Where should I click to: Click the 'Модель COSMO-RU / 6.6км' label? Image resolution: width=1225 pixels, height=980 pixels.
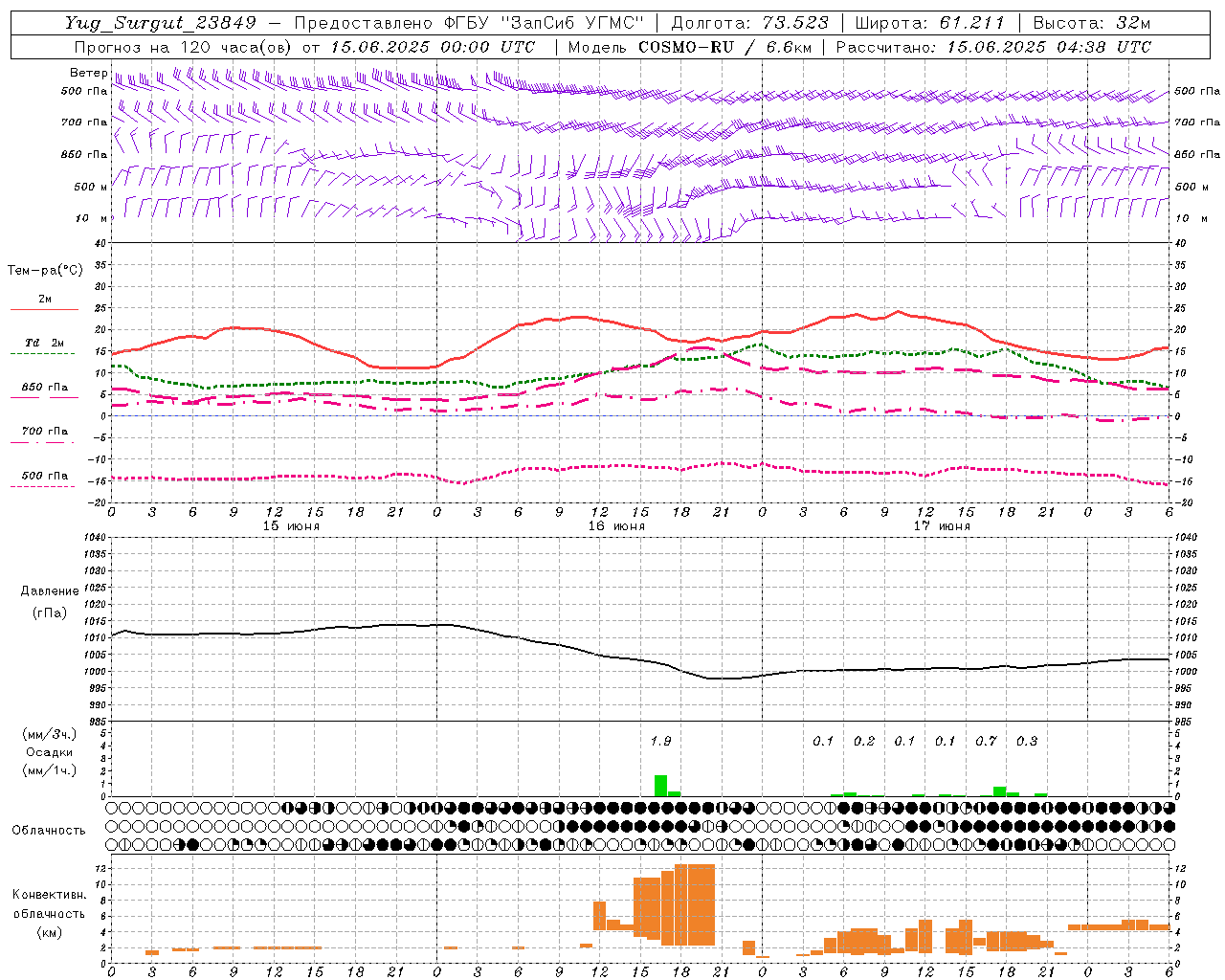tap(690, 47)
